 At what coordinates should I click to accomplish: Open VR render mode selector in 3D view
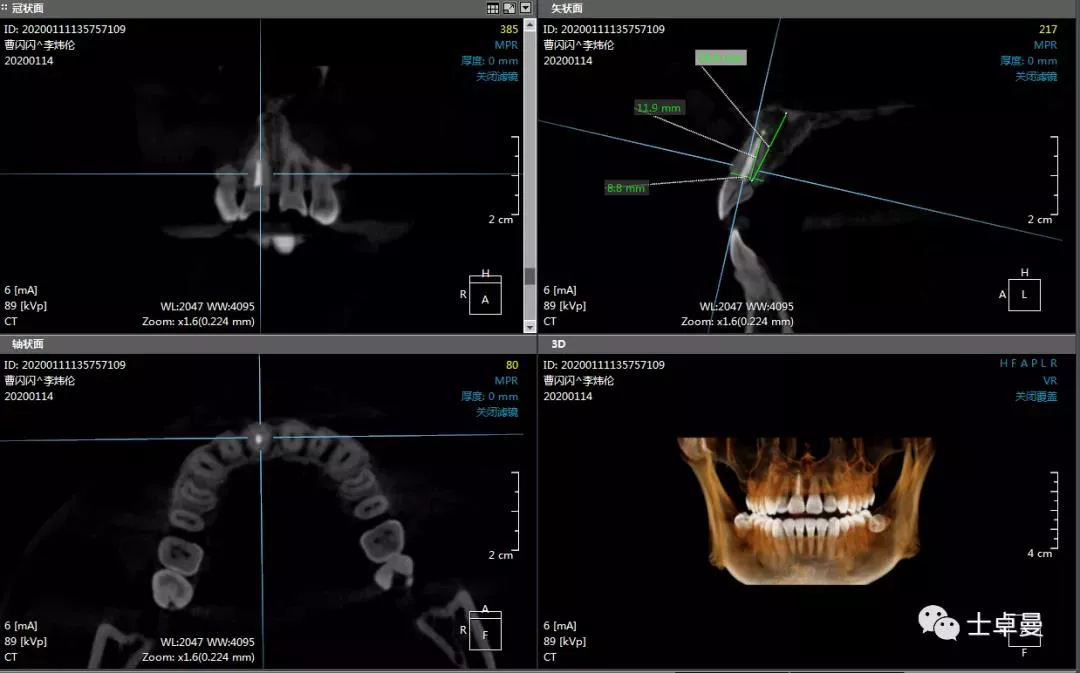tap(1050, 381)
